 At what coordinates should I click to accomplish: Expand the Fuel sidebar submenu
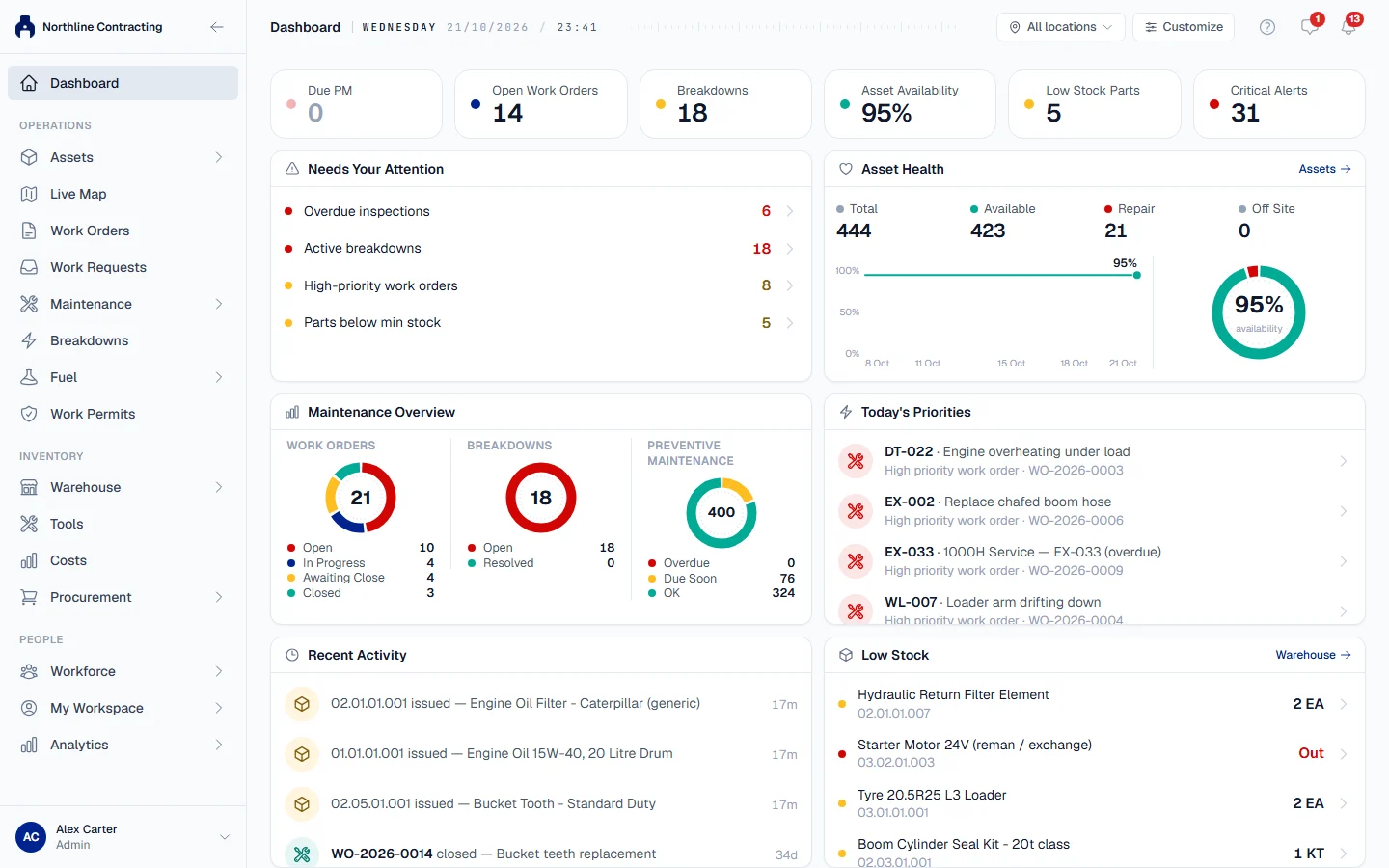219,377
